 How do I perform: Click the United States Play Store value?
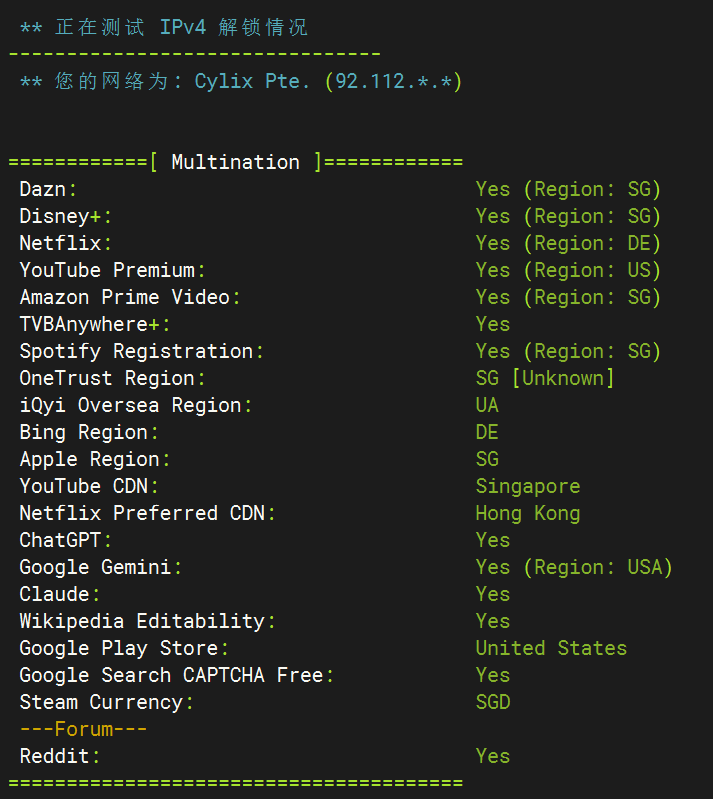coord(551,648)
